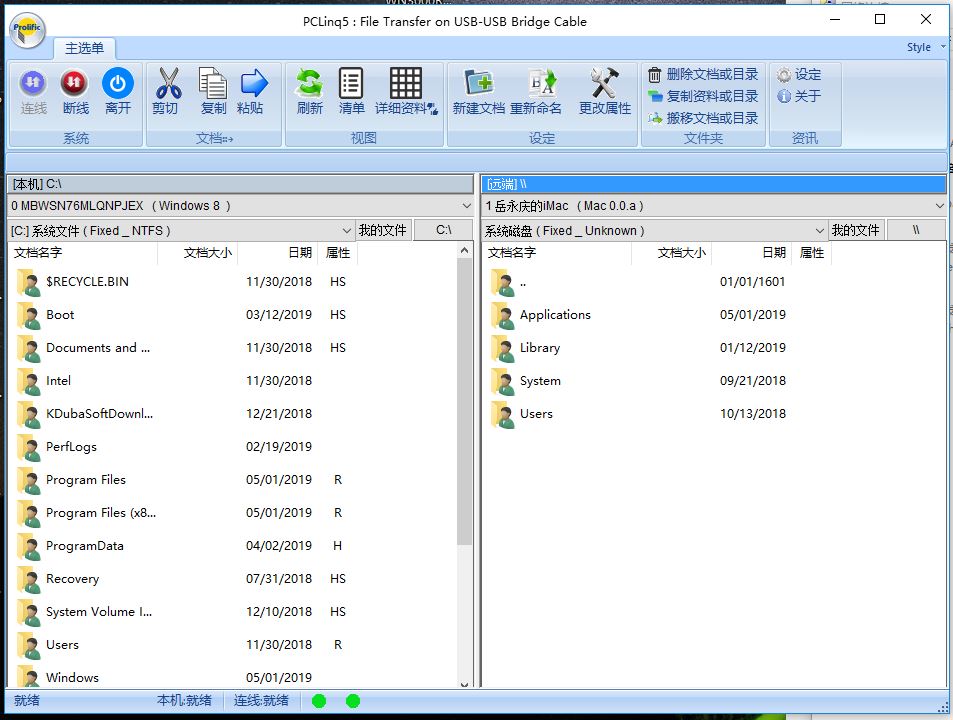Click 搬移文档或目录 move folder button
The image size is (953, 720).
point(703,118)
